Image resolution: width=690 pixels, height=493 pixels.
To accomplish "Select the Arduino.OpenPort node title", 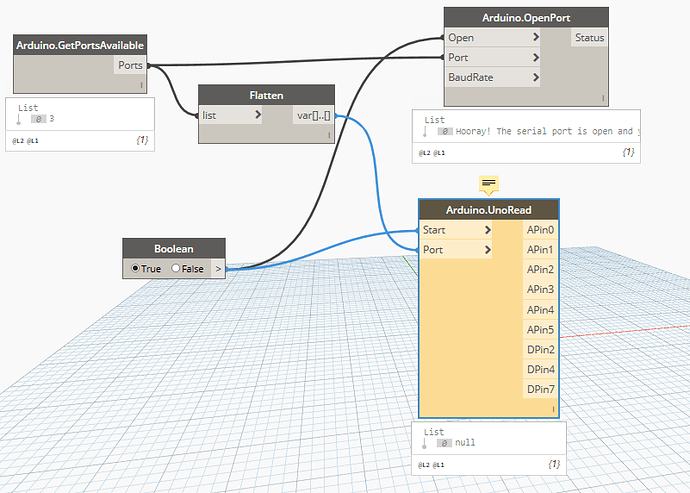I will [x=526, y=18].
